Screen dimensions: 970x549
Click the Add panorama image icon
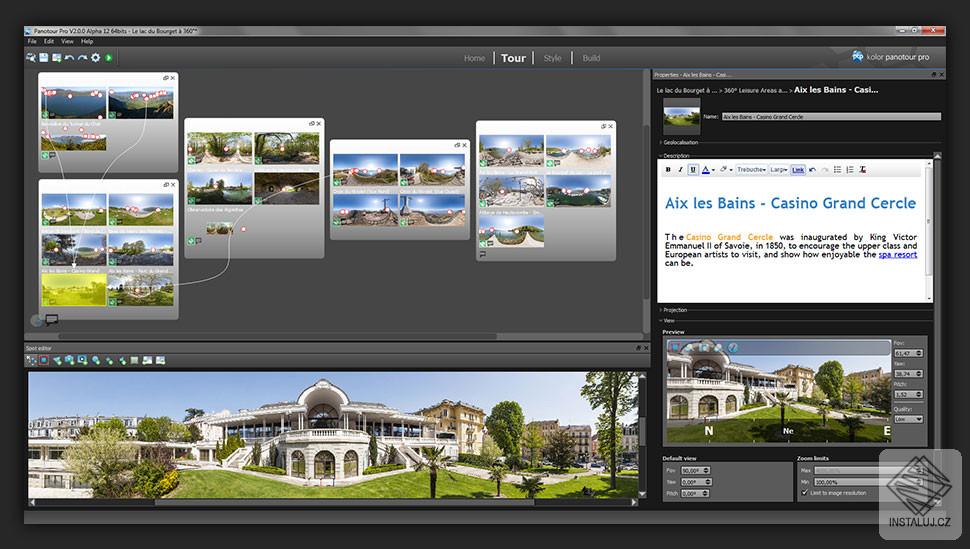tap(56, 58)
